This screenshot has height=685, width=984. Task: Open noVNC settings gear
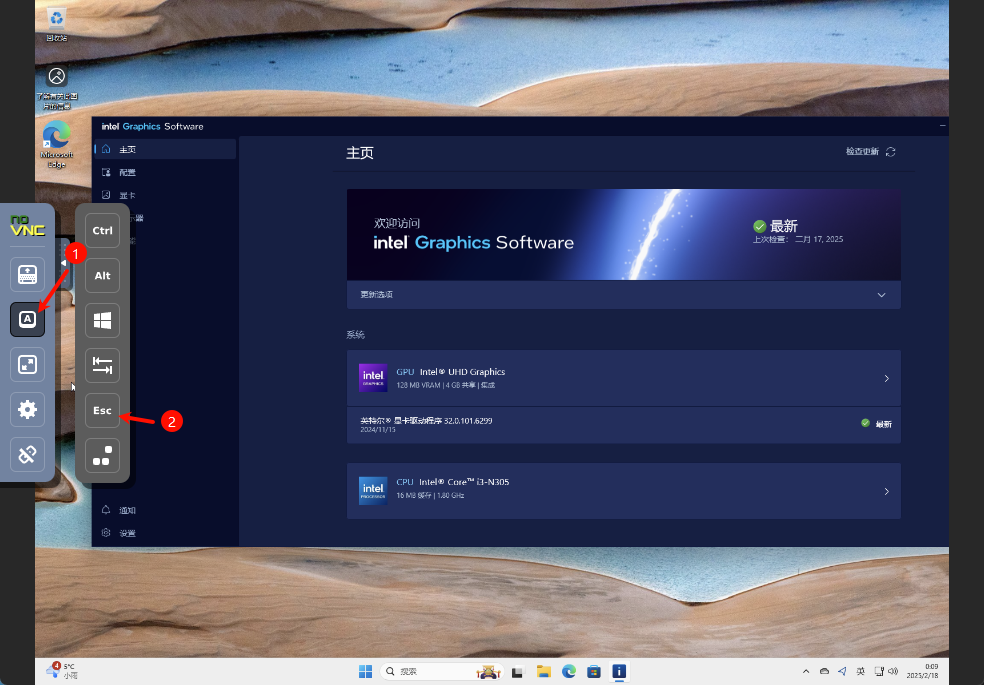click(27, 410)
